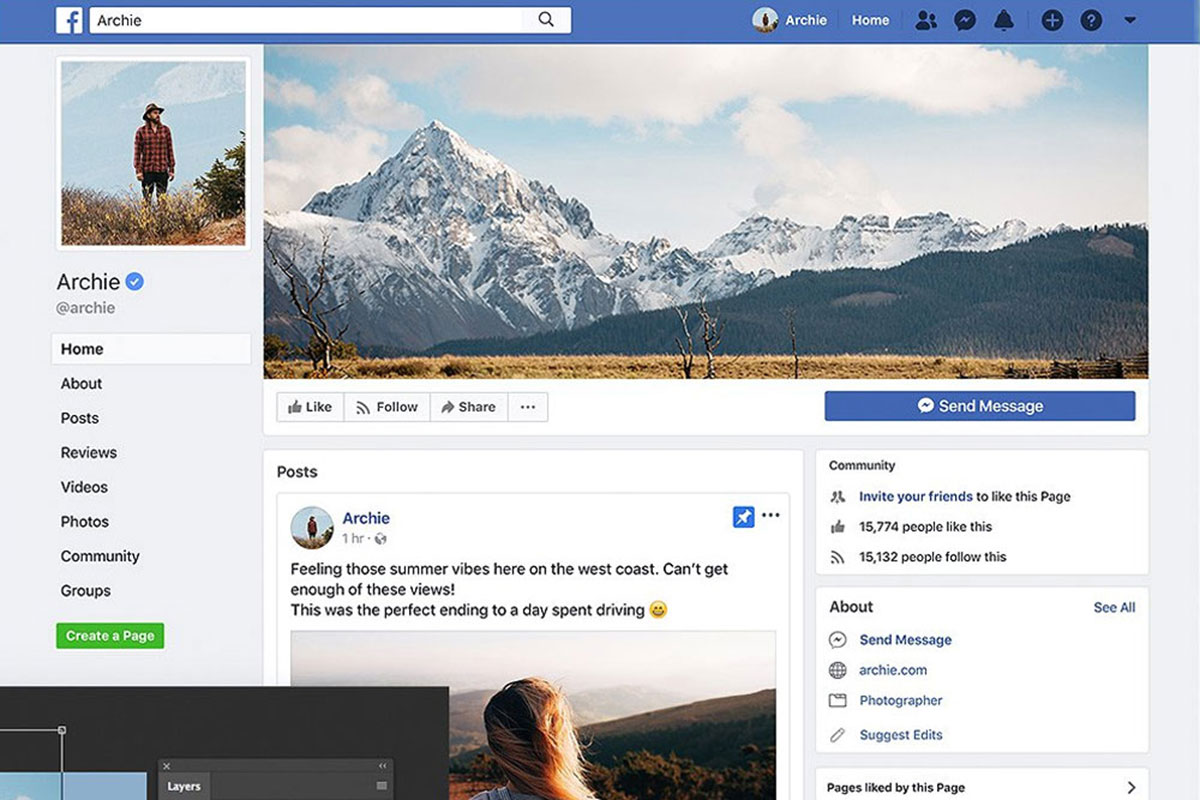1200x800 pixels.
Task: Open the page actions ellipsis menu
Action: (528, 406)
